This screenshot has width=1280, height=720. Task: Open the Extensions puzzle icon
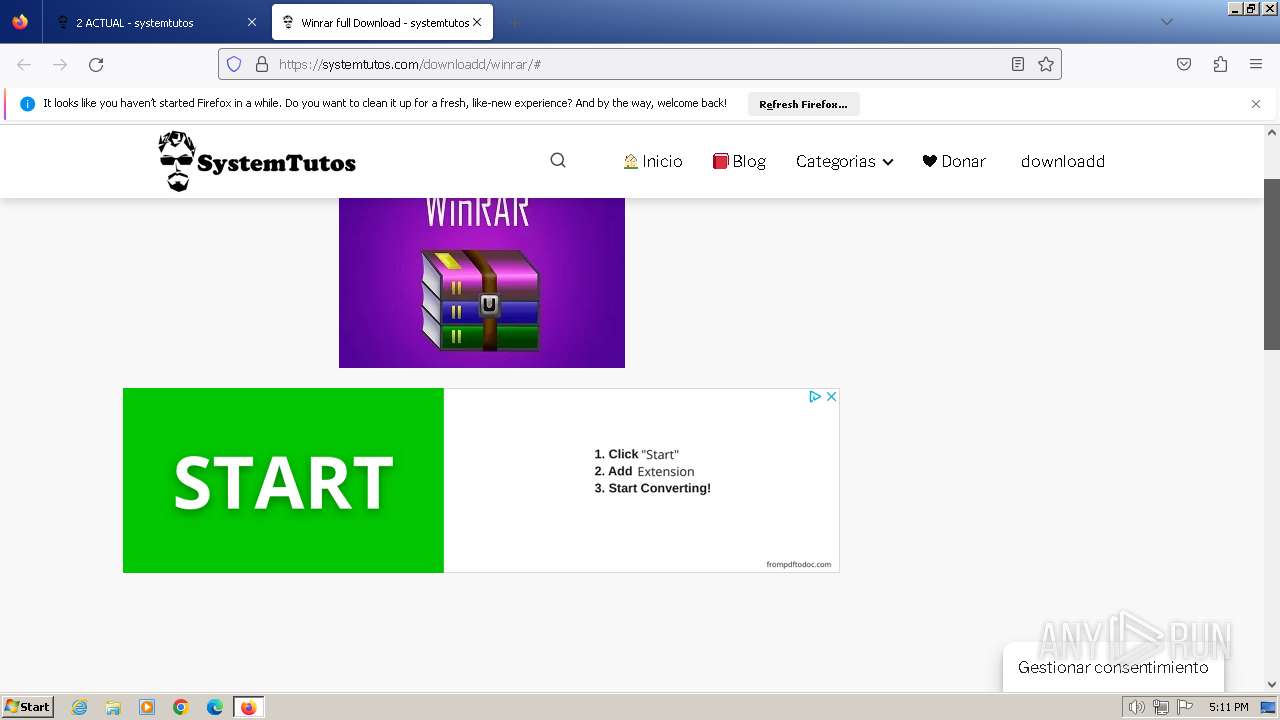(1220, 64)
